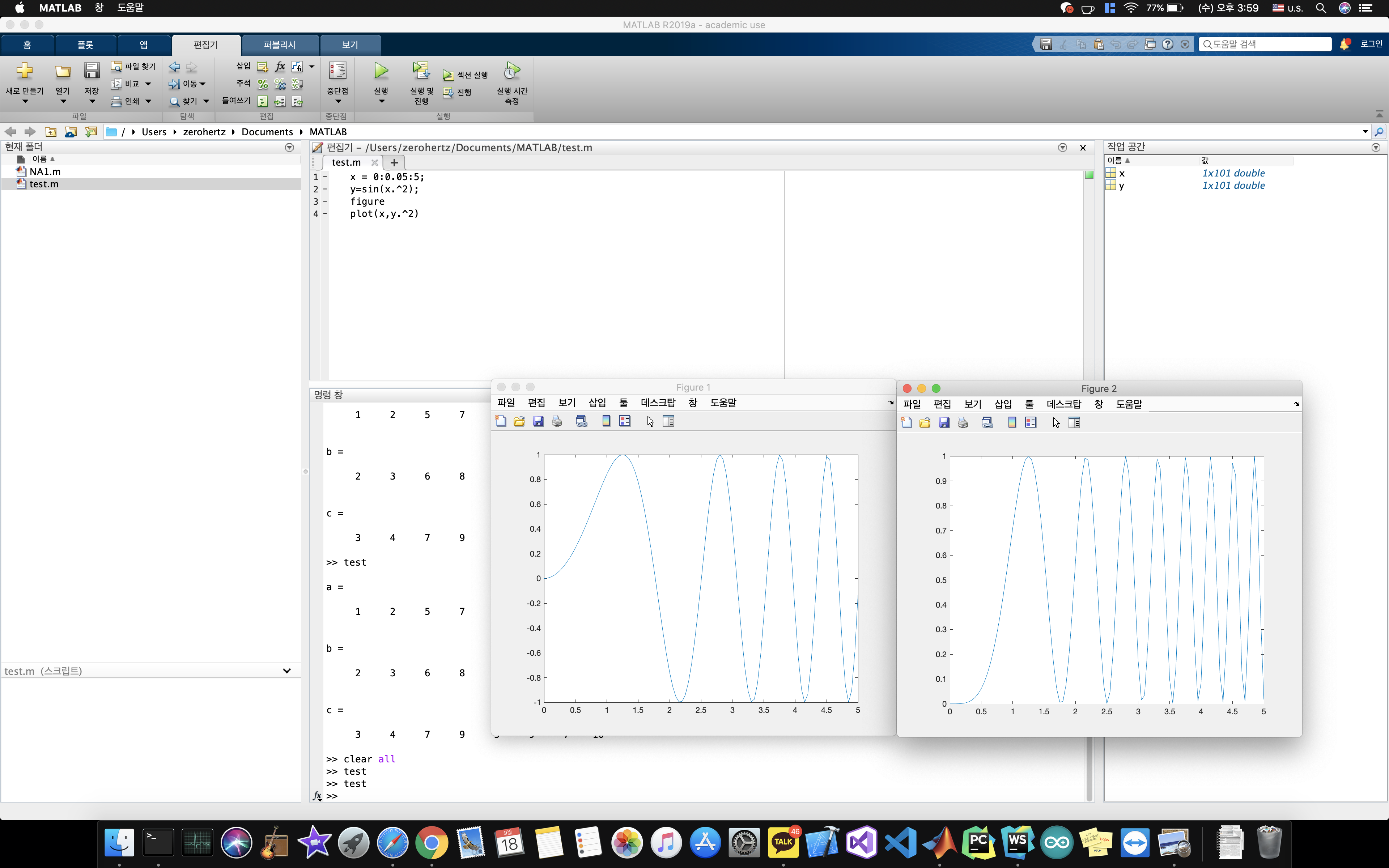1389x868 pixels.
Task: Expand the Current Folder panel actions menu
Action: [x=289, y=148]
